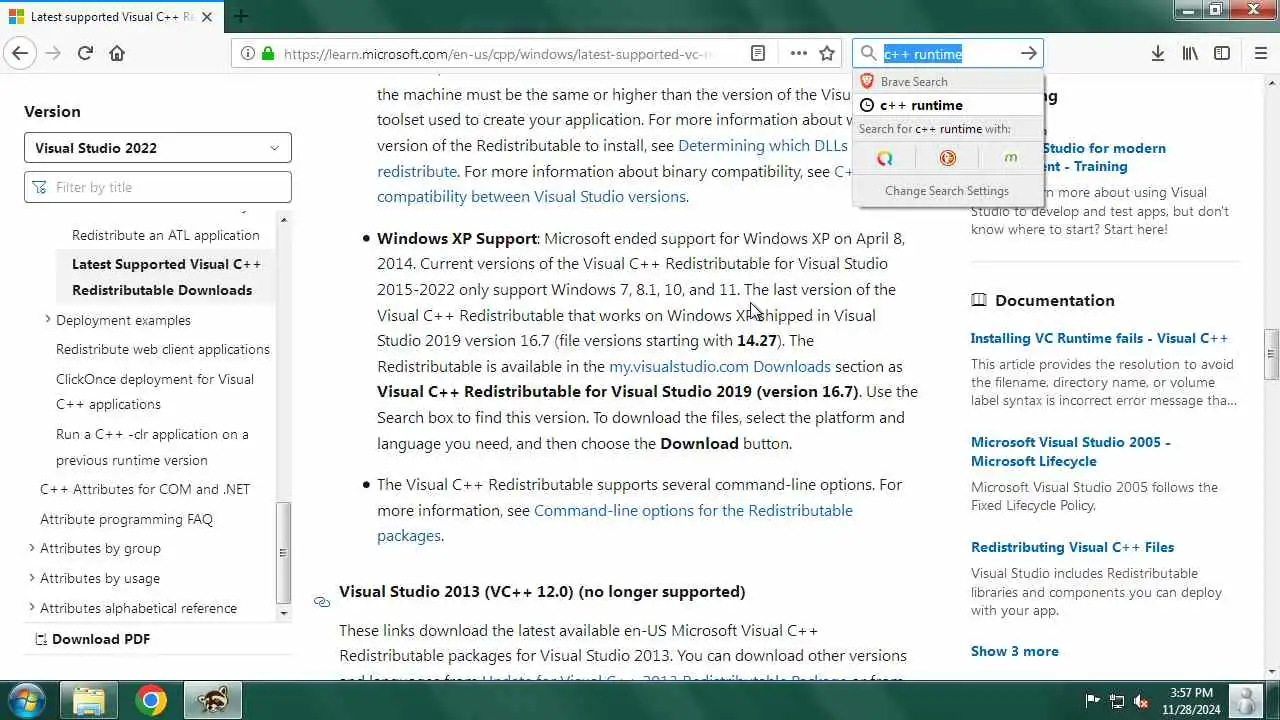This screenshot has height=720, width=1280.
Task: Switch to raccoon browser taskbar icon
Action: coord(212,700)
